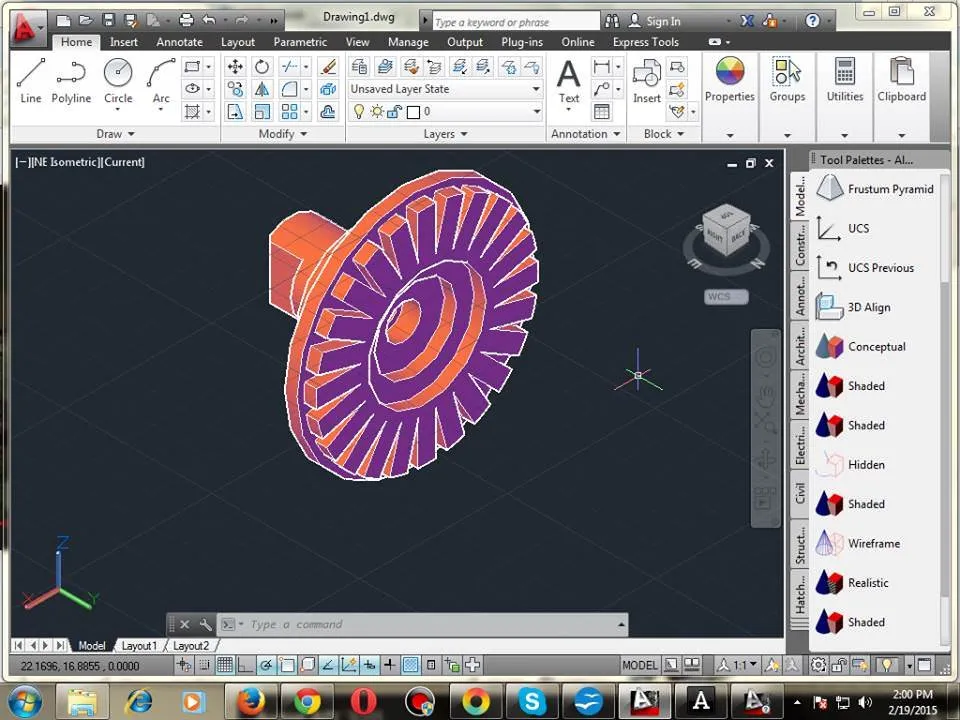This screenshot has height=720, width=960.
Task: Click the Save icon in quick access toolbar
Action: coord(108,20)
